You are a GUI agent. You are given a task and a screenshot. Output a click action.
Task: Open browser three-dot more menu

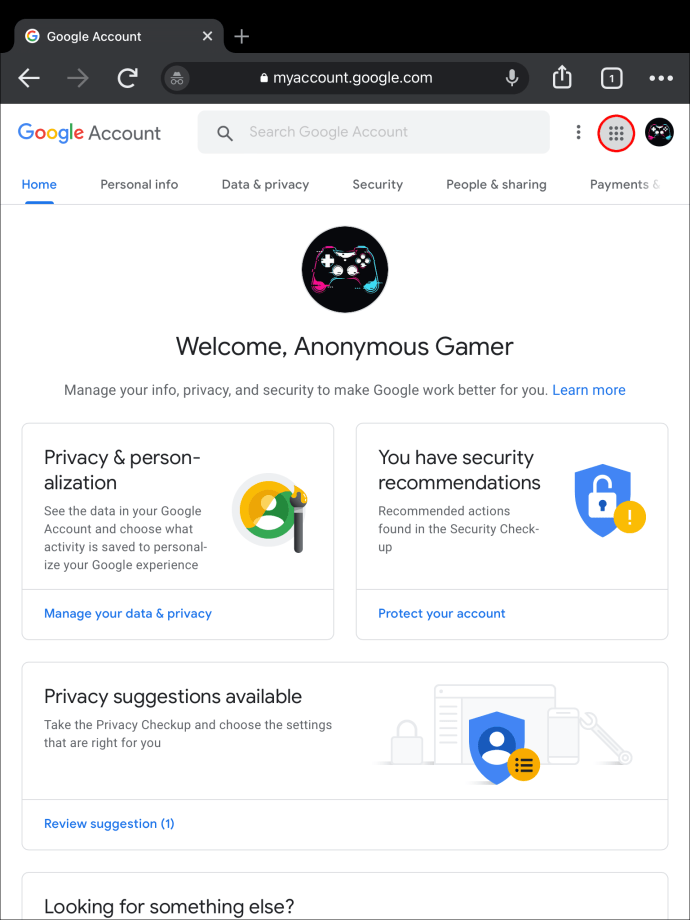click(661, 78)
